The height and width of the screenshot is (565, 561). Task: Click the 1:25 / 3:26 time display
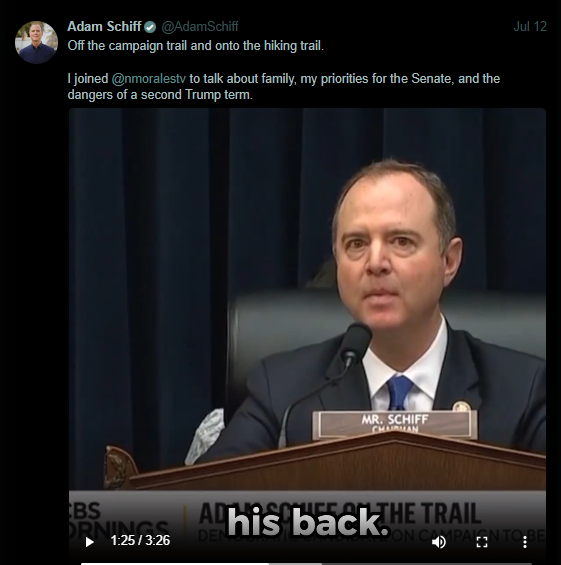(x=140, y=540)
